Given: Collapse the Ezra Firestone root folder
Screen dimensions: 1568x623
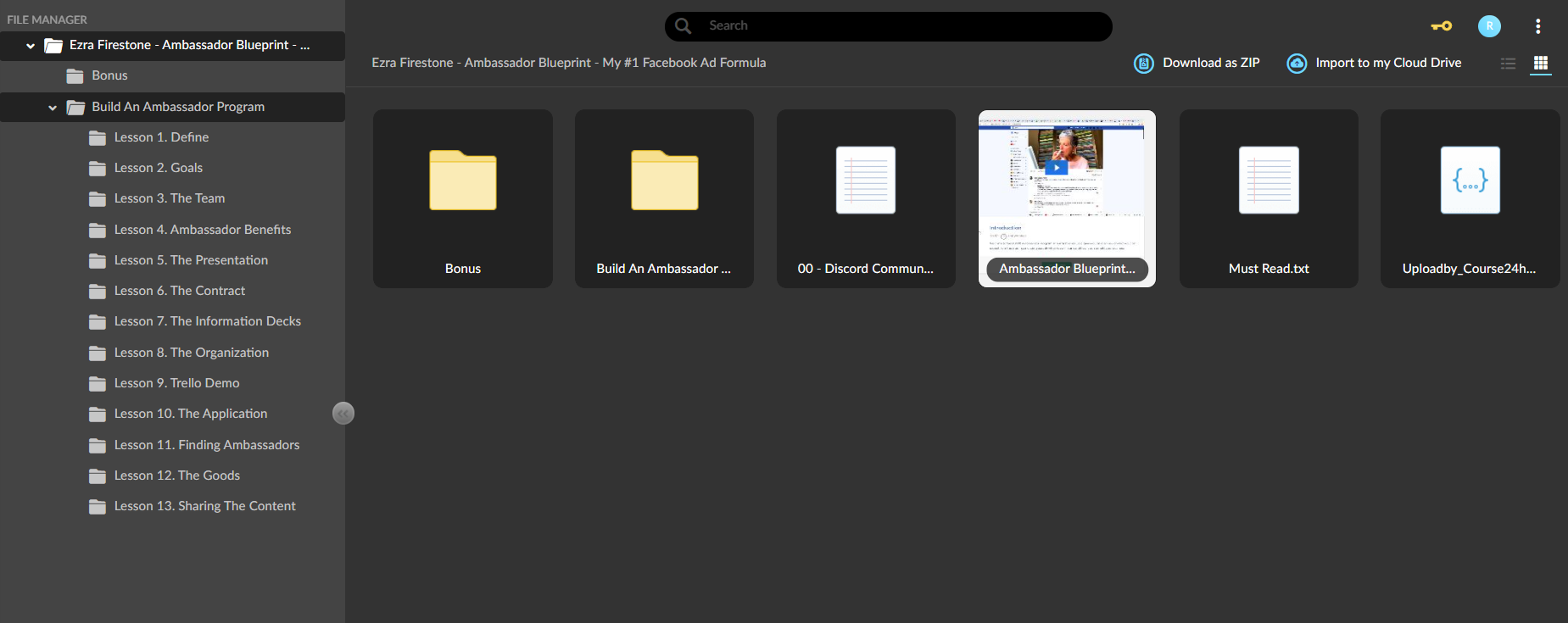Looking at the screenshot, I should pos(31,46).
